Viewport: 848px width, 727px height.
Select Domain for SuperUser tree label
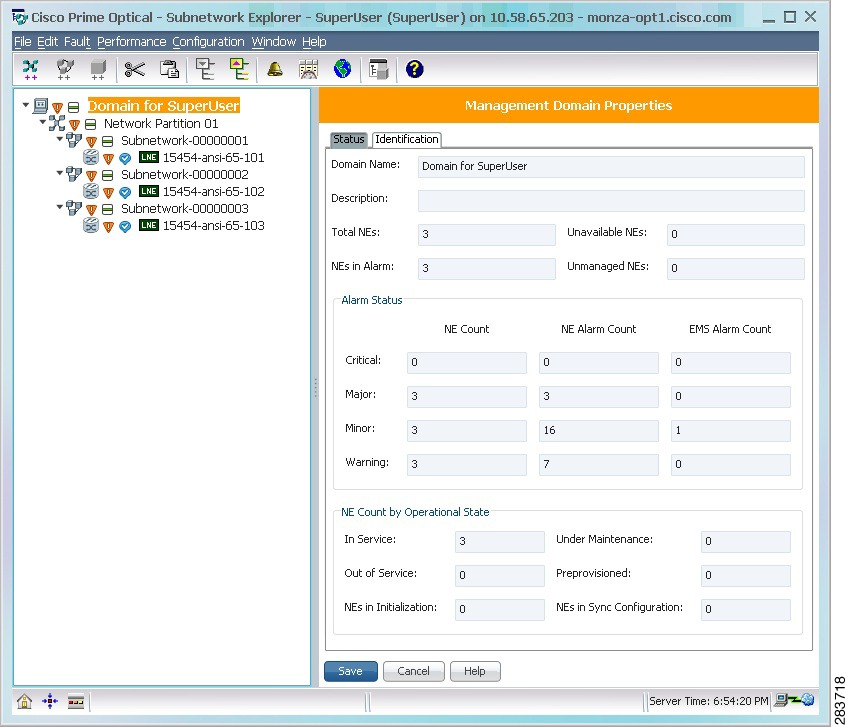164,105
